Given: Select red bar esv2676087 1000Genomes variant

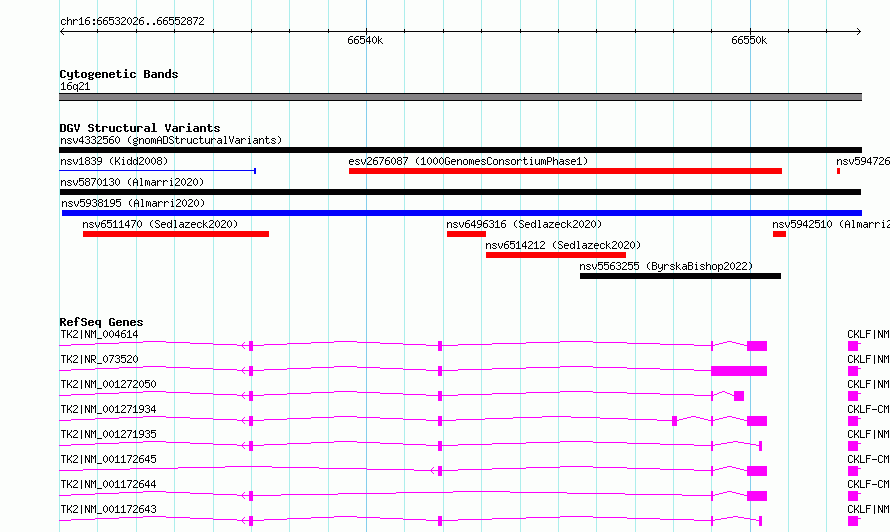Looking at the screenshot, I should [565, 171].
